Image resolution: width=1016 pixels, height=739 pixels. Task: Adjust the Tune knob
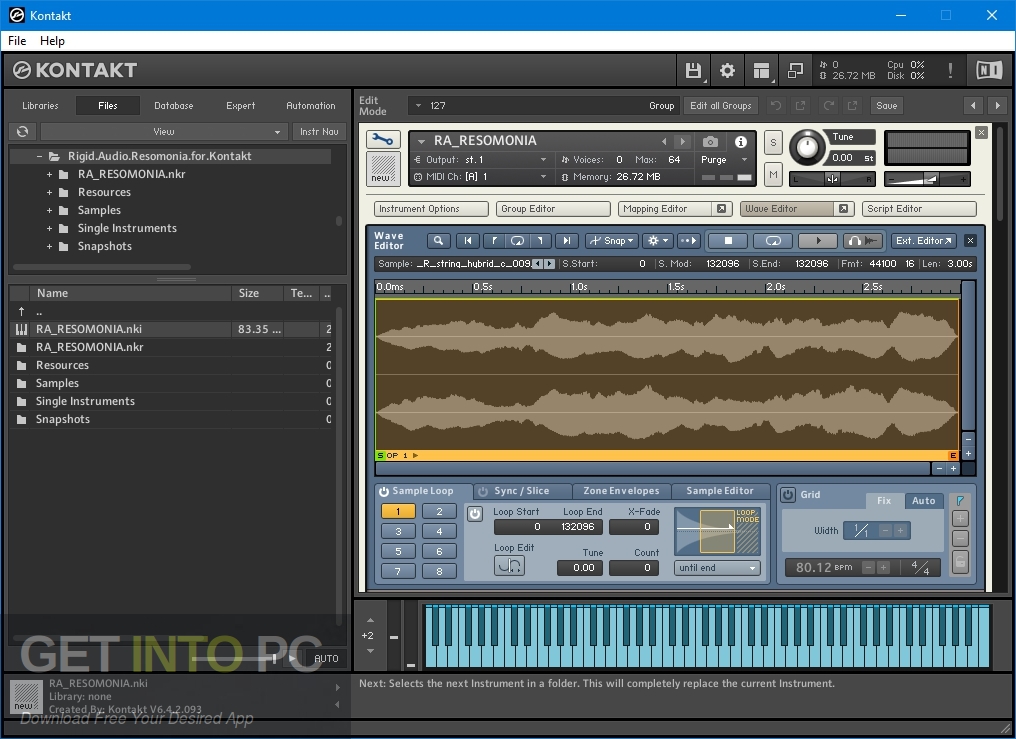click(x=807, y=147)
